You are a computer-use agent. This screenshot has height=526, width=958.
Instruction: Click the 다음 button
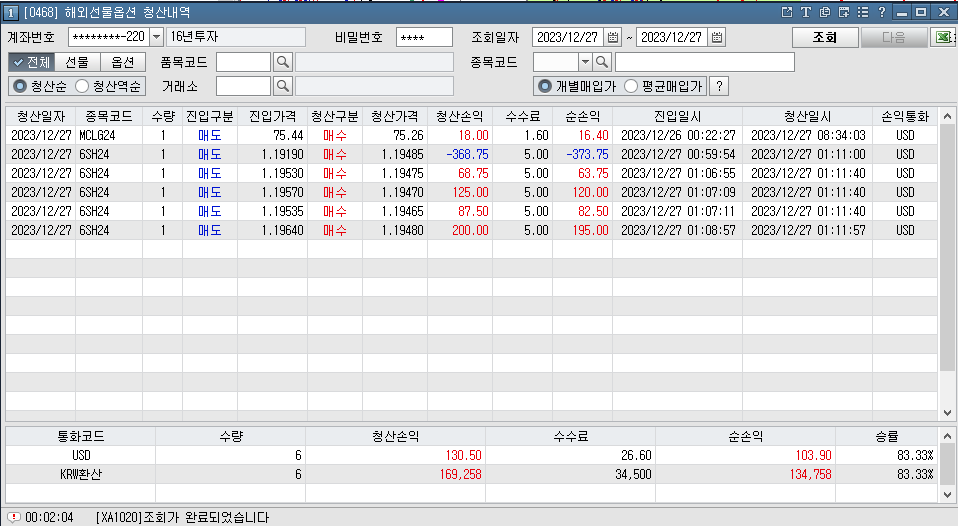coord(893,37)
